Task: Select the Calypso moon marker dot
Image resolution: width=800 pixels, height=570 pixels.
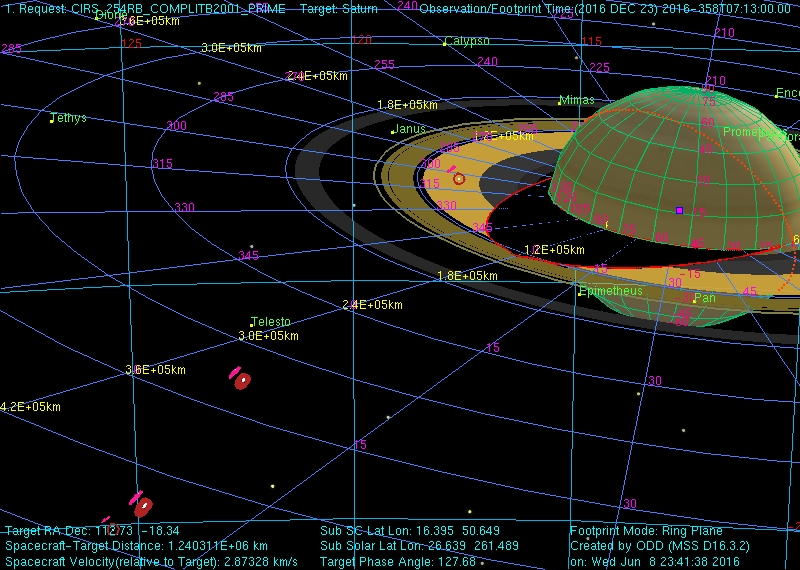Action: coord(444,44)
